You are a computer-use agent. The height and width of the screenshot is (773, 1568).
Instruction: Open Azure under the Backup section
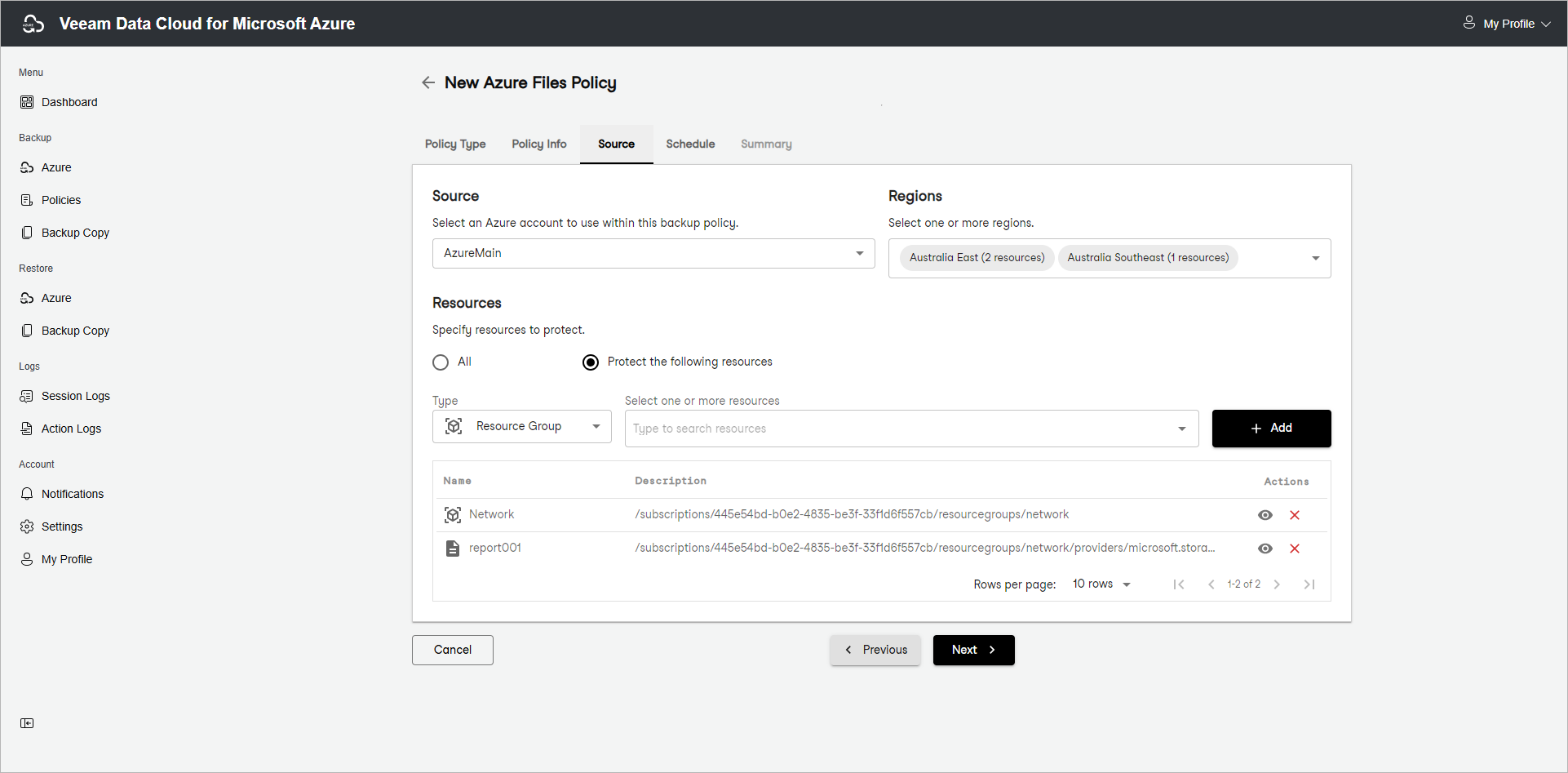pyautogui.click(x=46, y=167)
